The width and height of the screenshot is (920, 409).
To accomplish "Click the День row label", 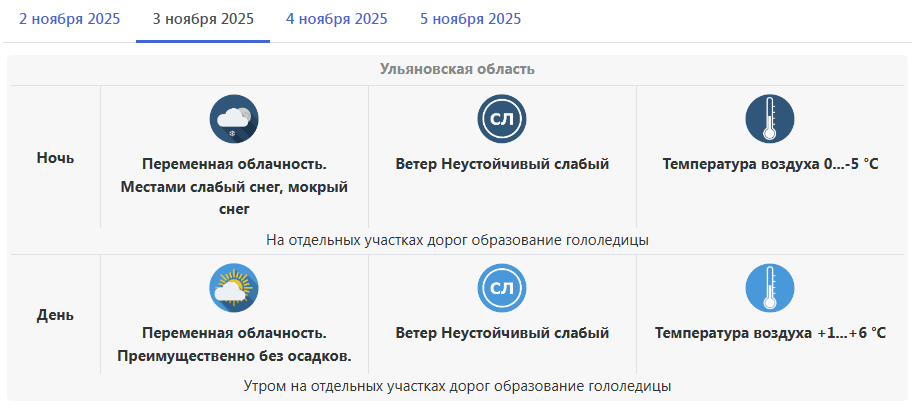I will point(55,314).
